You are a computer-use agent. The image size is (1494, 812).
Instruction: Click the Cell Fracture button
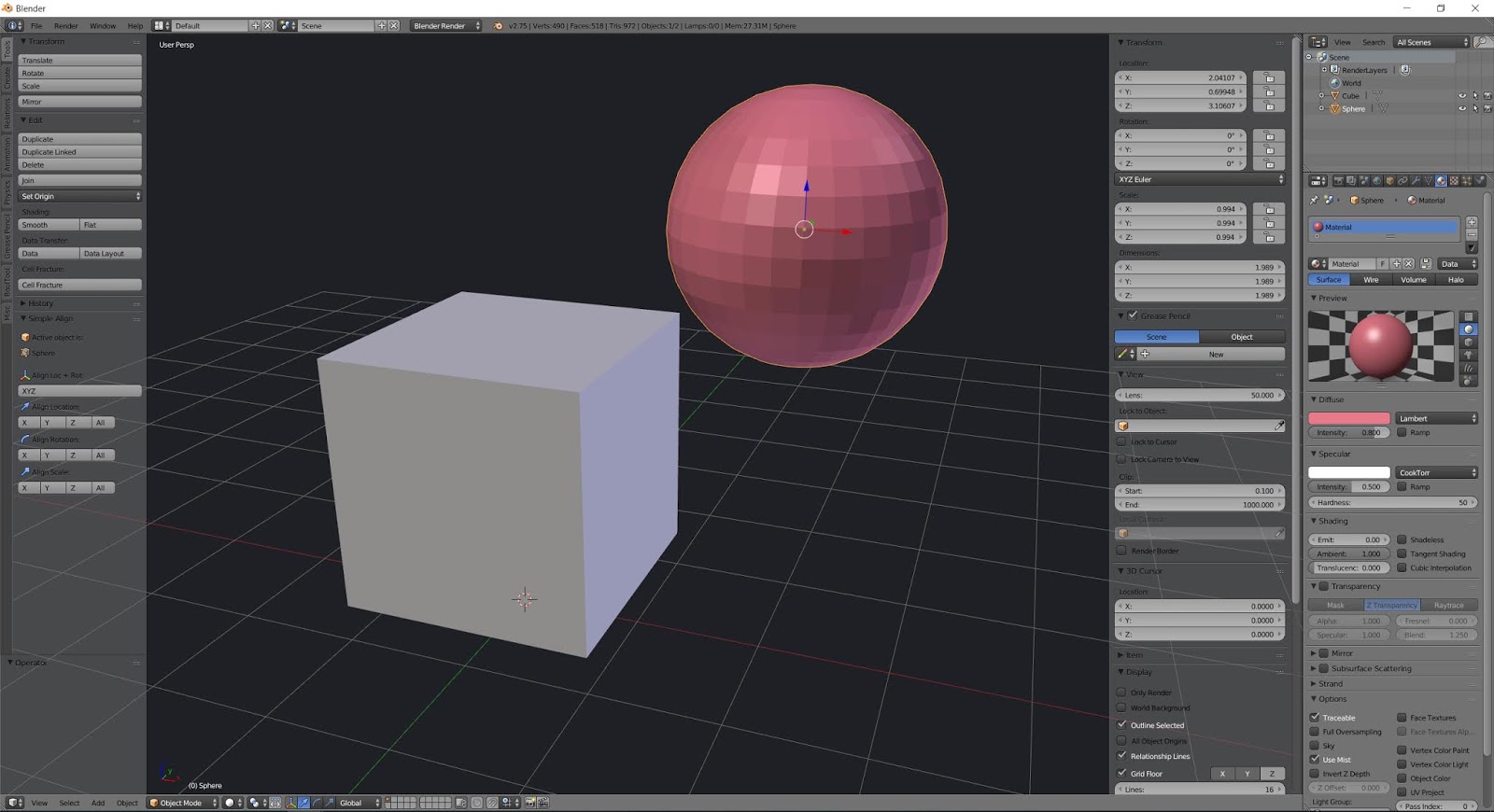[80, 285]
